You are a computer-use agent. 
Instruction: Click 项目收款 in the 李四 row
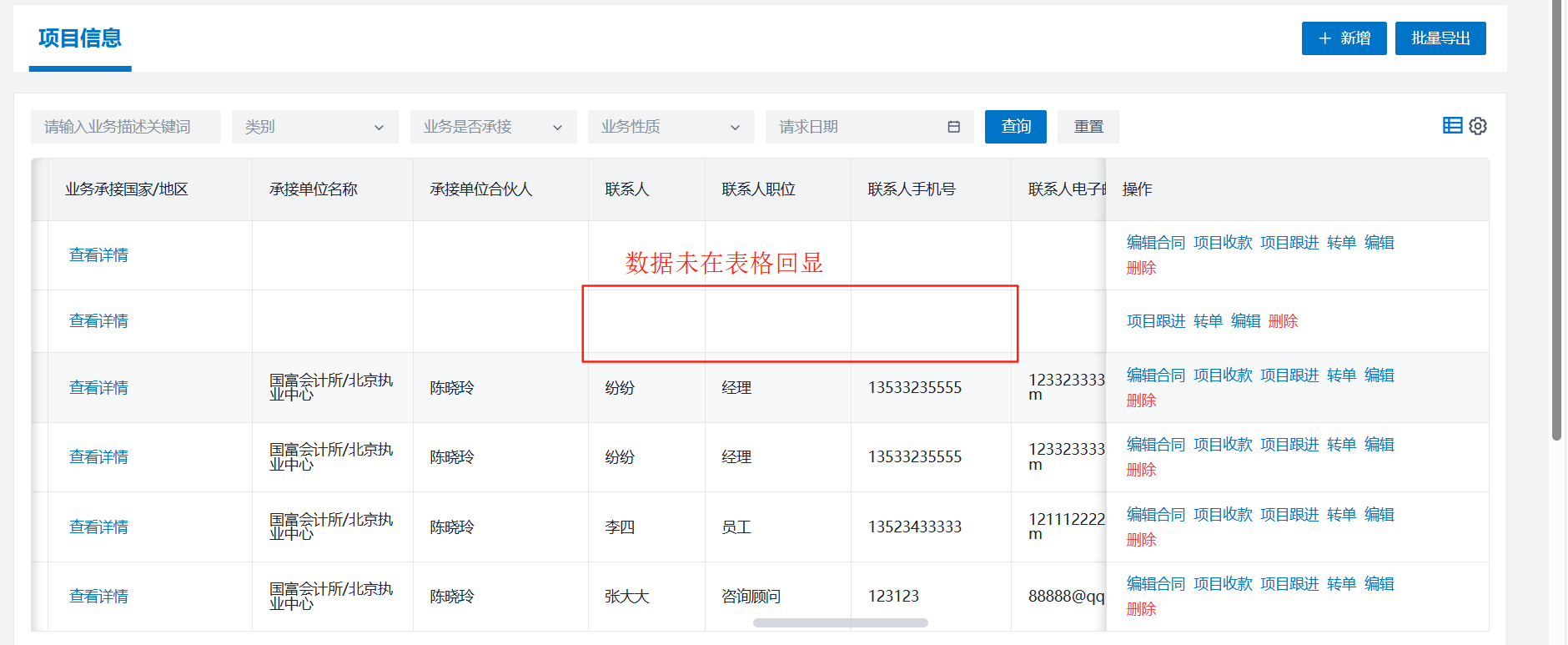(1222, 515)
